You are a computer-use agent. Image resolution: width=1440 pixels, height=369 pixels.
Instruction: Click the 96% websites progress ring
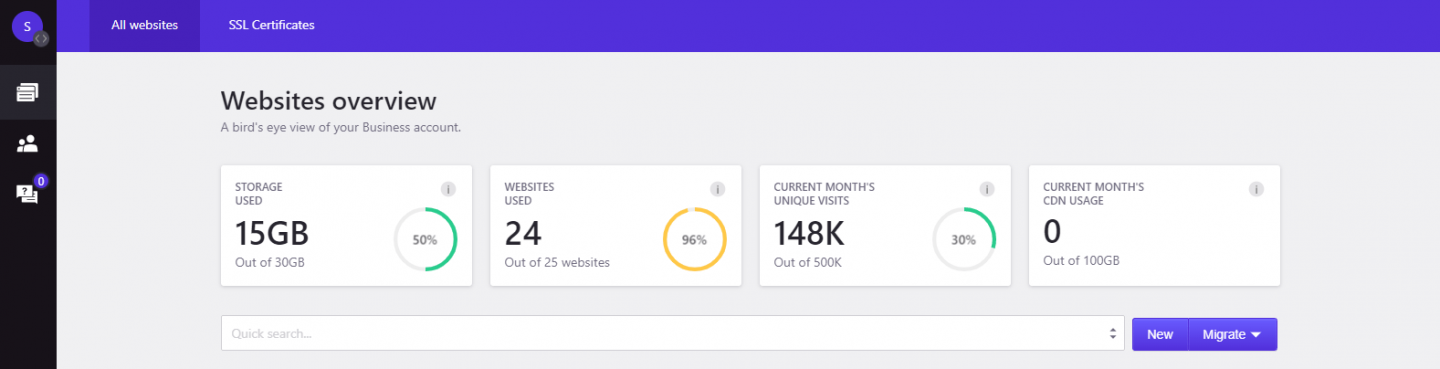click(x=695, y=240)
